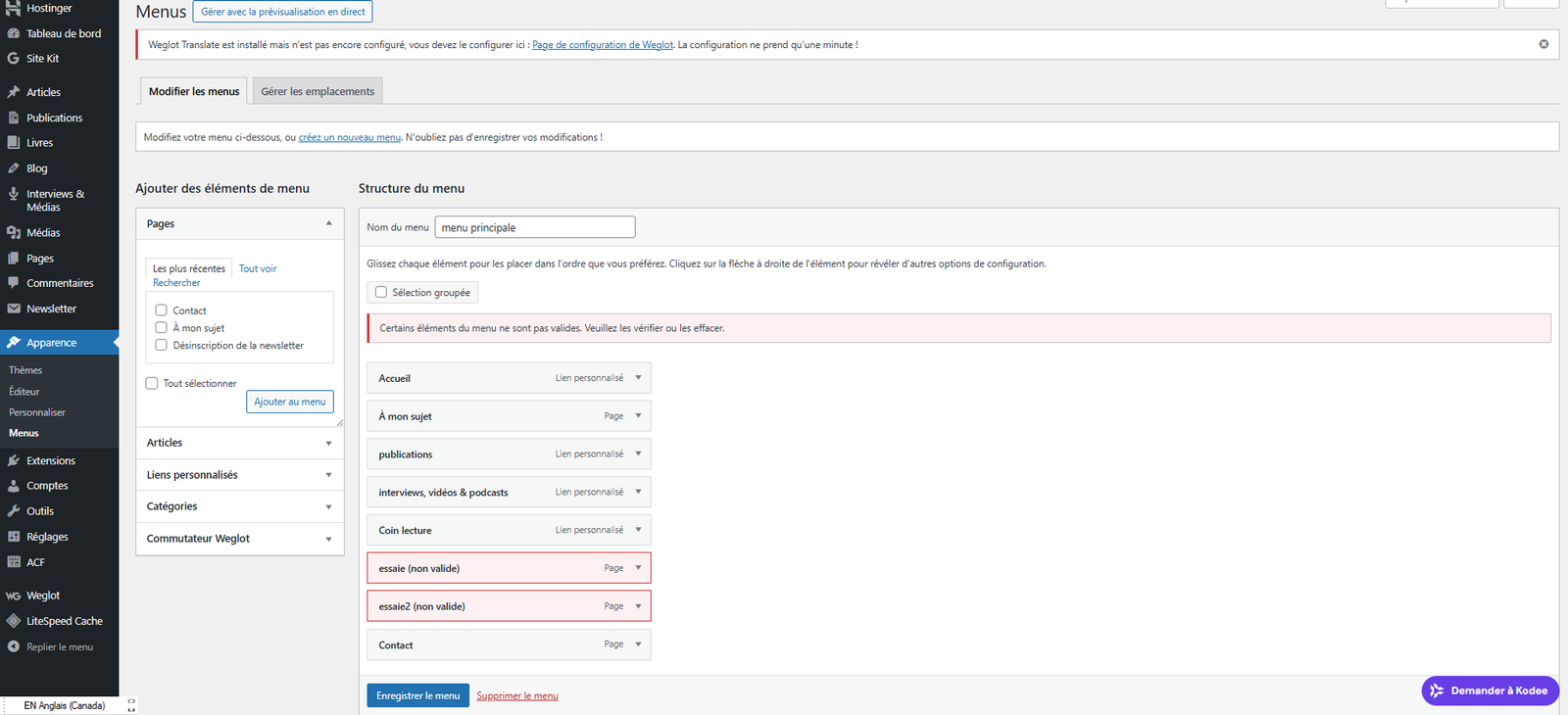Open the Tout voir pages tab
Screen dimensions: 1568x715
click(258, 268)
